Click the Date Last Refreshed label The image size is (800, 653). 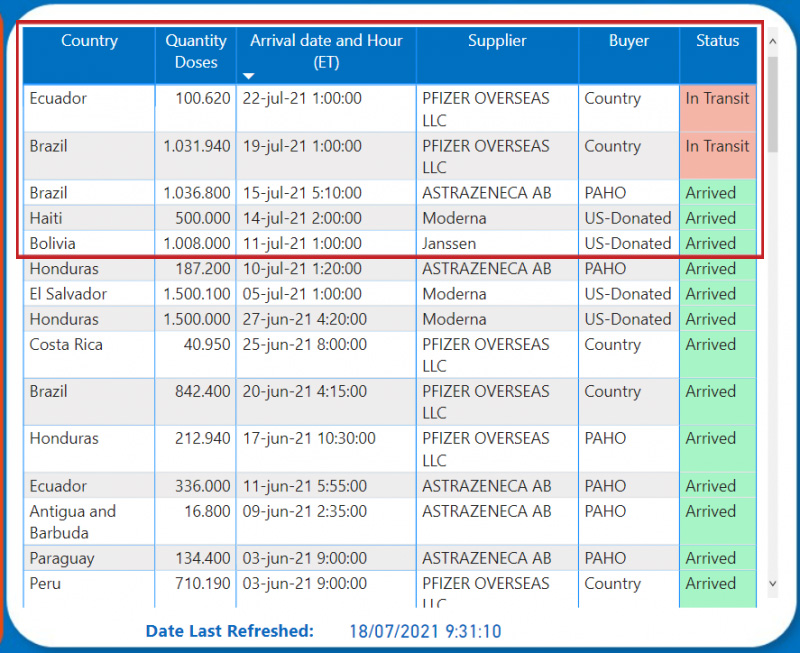click(229, 631)
